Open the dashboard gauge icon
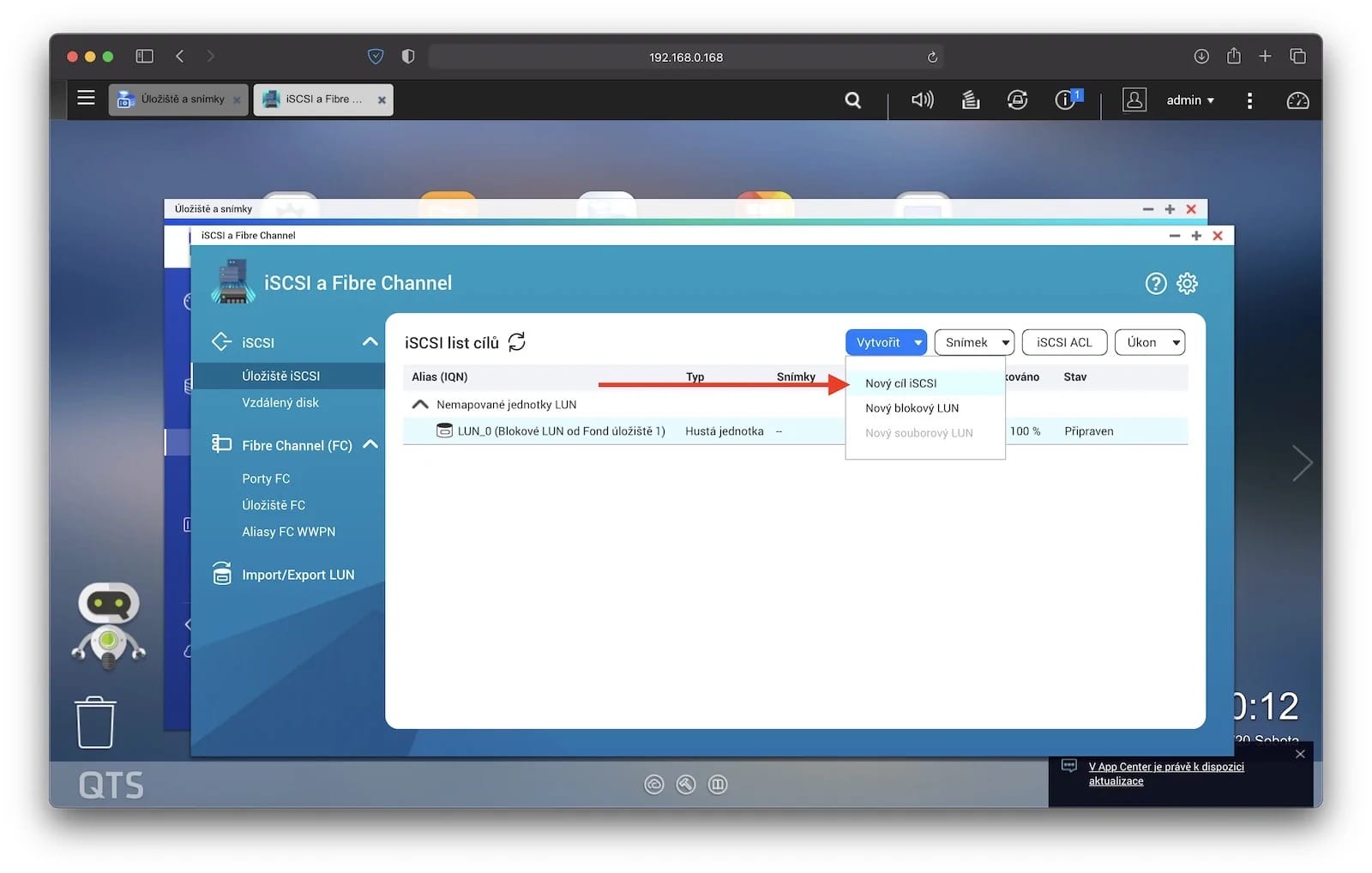Screen dimensions: 1372x873 (x=1297, y=100)
